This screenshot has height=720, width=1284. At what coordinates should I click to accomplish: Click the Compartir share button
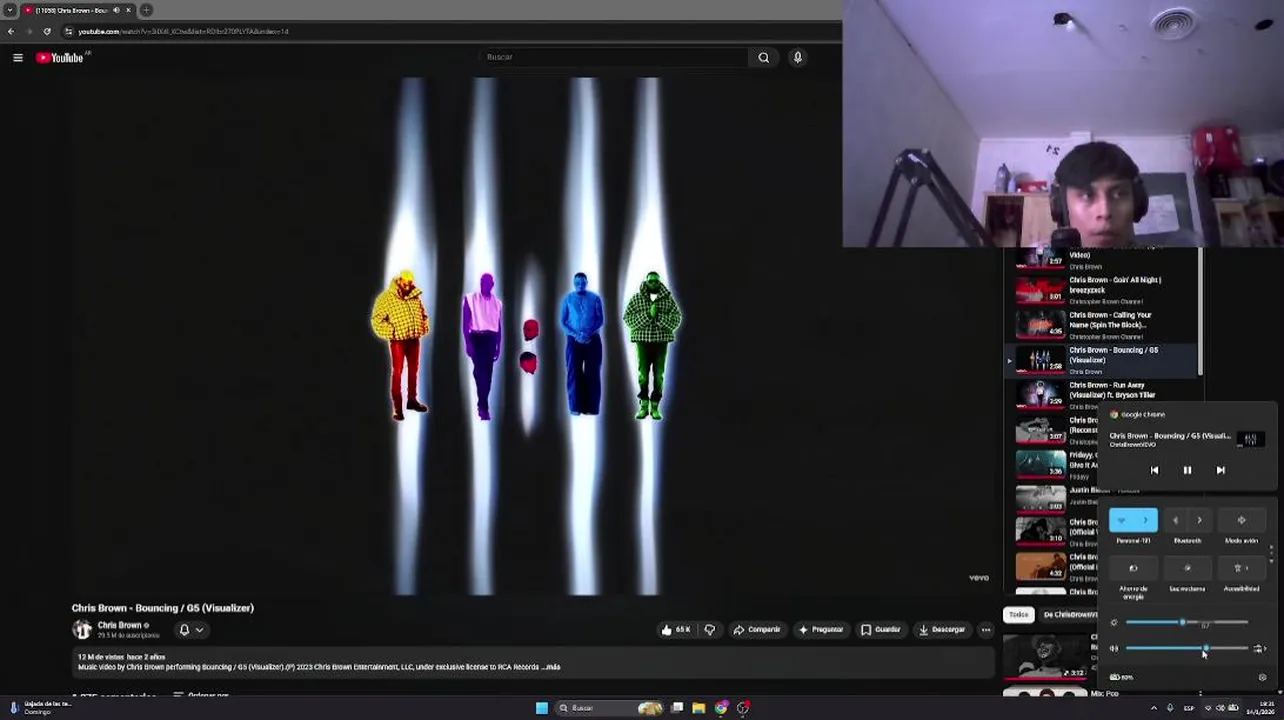(756, 630)
